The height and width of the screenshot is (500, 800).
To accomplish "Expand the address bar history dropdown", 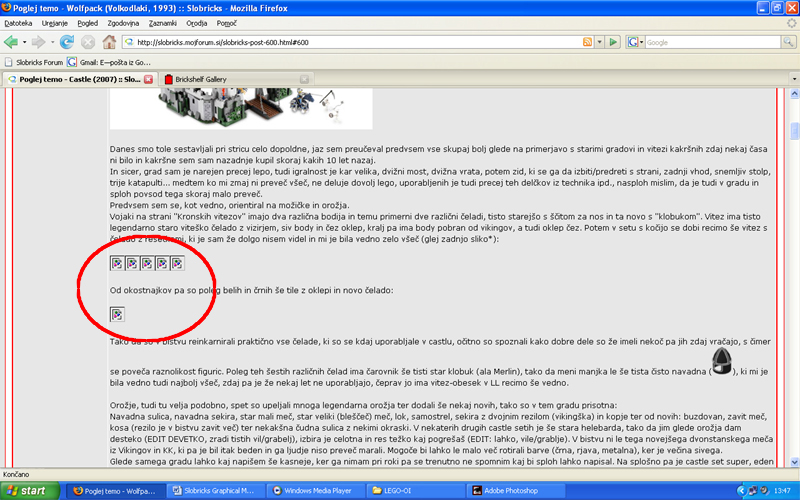I will 599,42.
